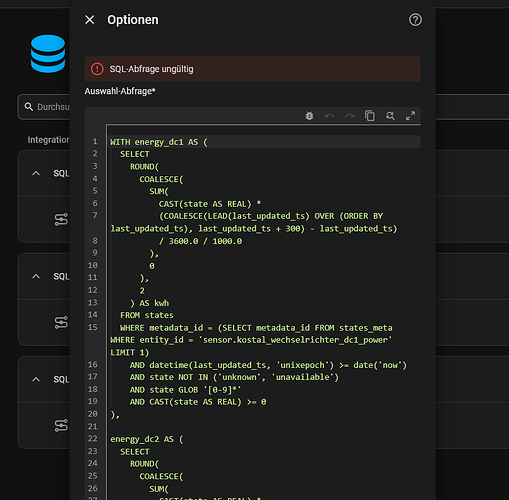Copy the query to clipboard
This screenshot has height=500, width=509.
370,116
